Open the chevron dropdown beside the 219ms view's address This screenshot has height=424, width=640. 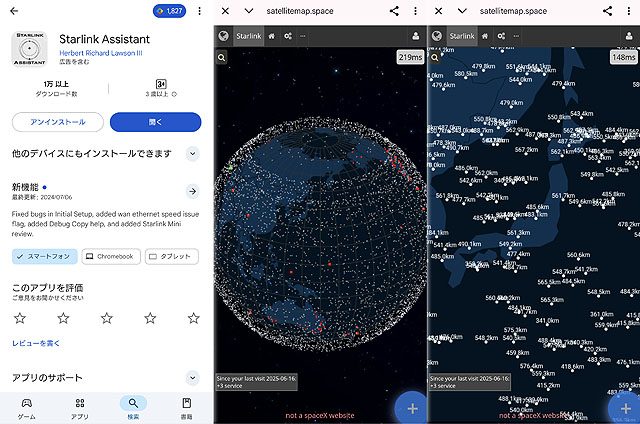[249, 11]
